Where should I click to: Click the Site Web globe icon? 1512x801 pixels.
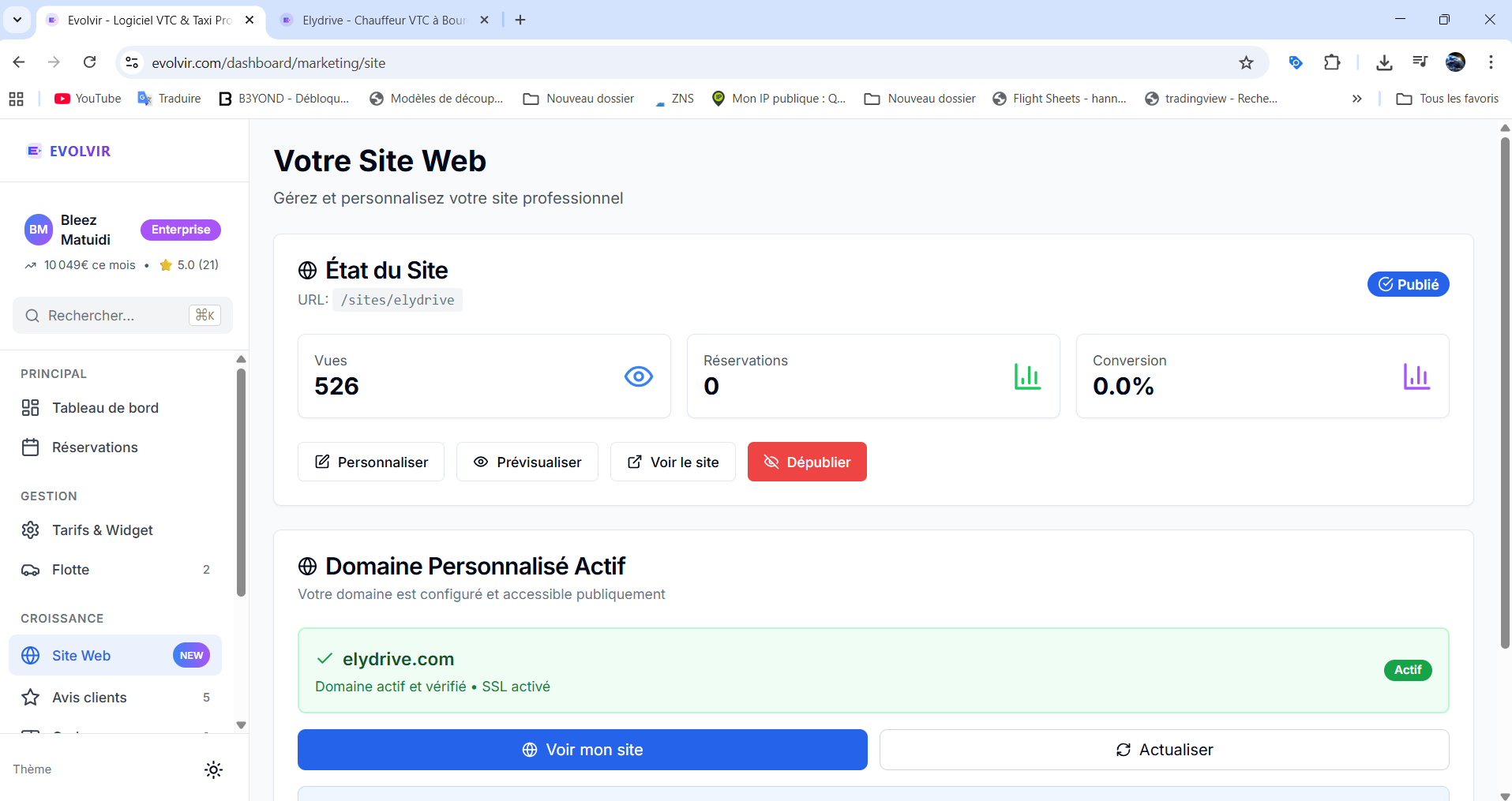pyautogui.click(x=31, y=655)
